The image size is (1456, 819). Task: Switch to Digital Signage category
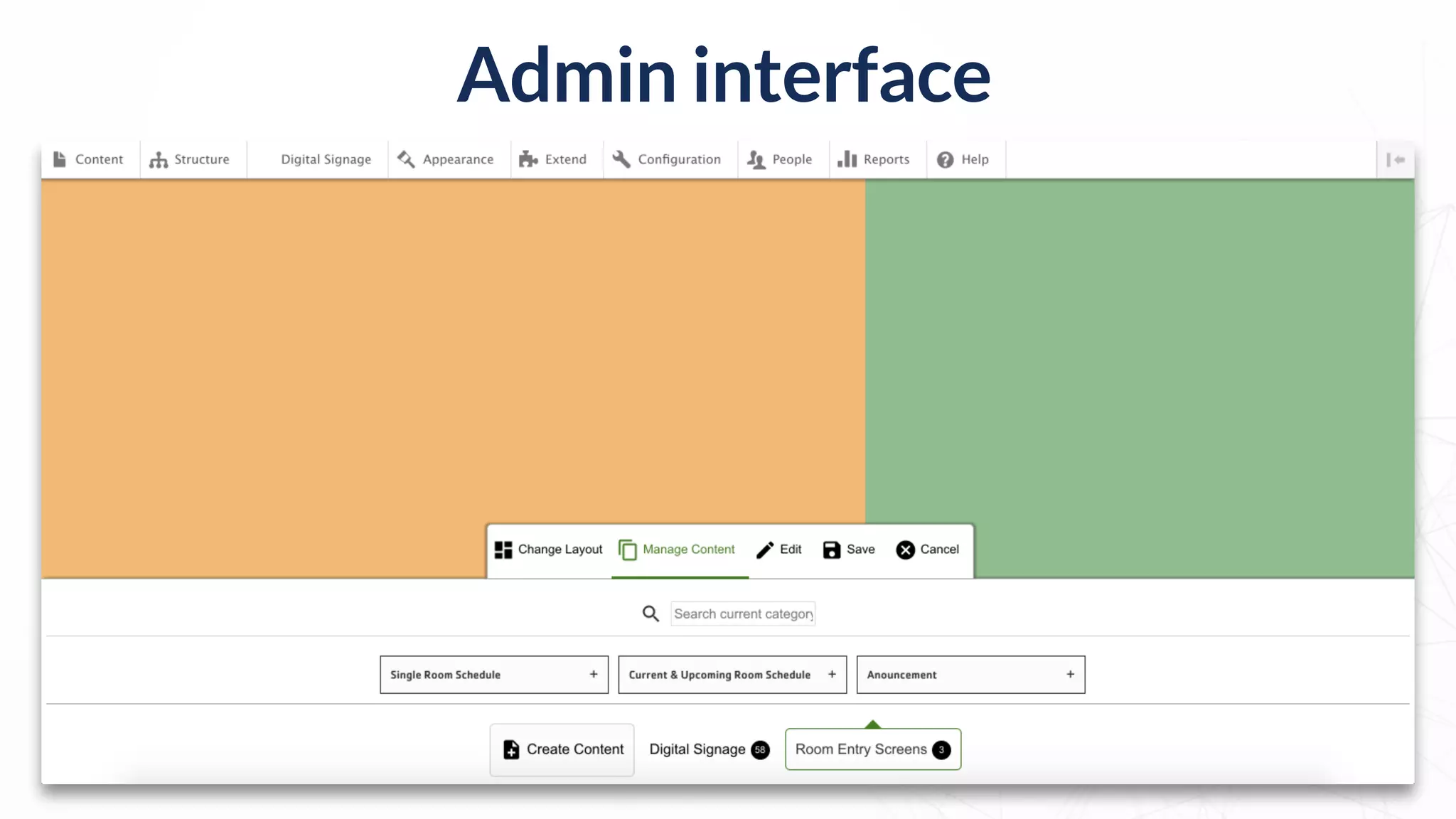tap(710, 749)
